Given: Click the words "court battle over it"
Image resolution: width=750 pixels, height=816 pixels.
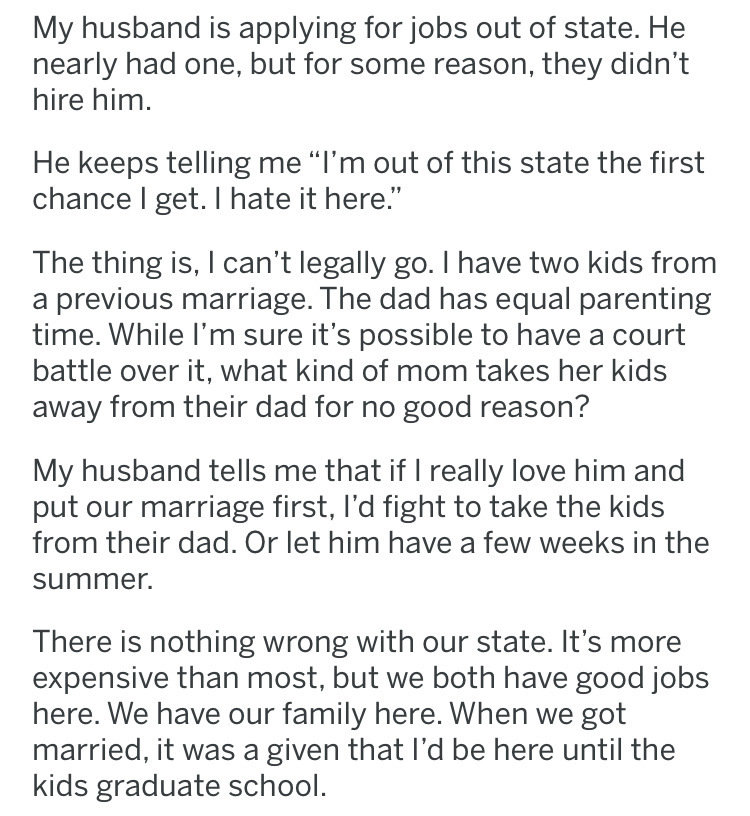Looking at the screenshot, I should [359, 353].
